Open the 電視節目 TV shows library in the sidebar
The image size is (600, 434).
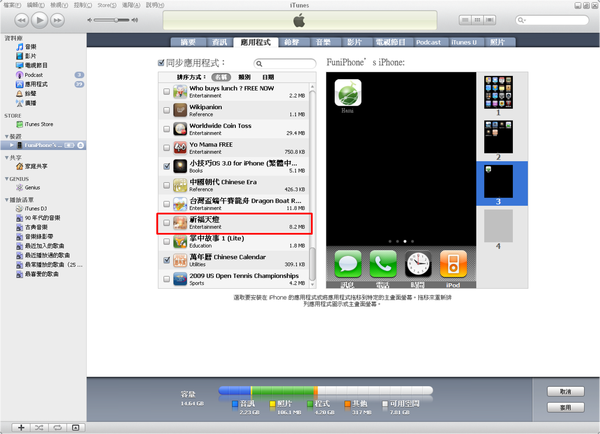click(x=32, y=65)
